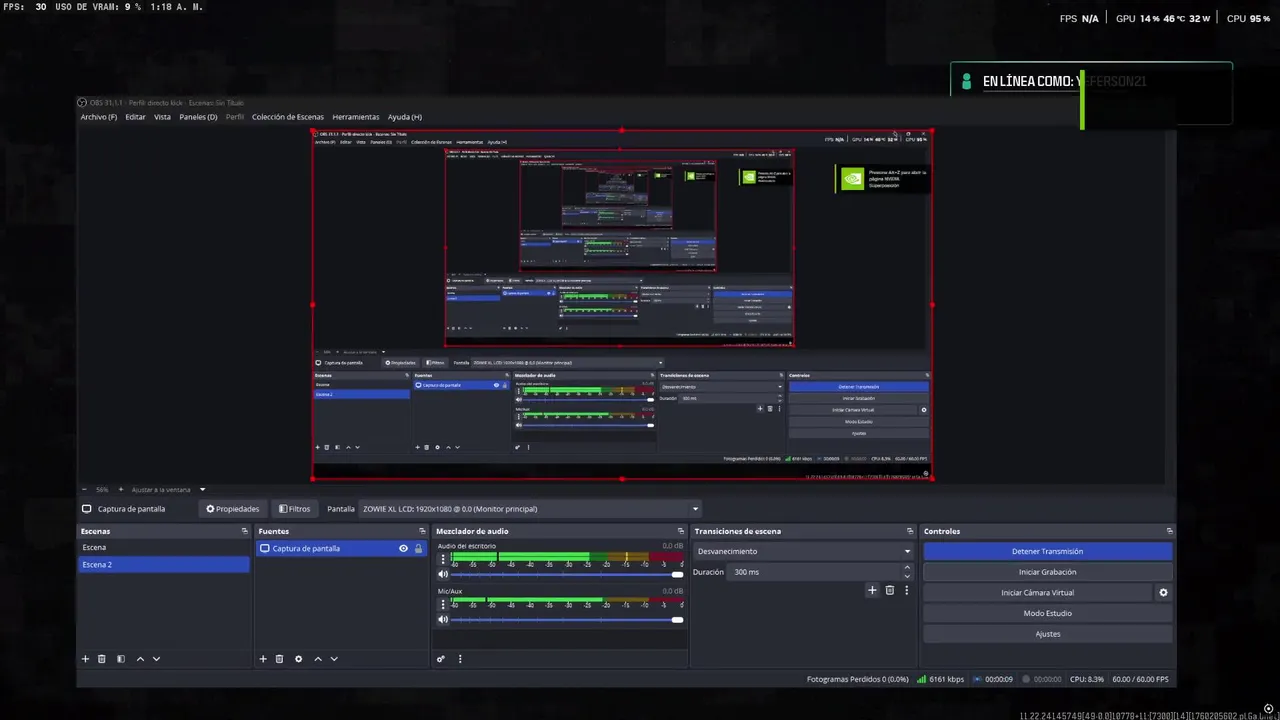
Task: Open transition properties three-dot menu
Action: click(x=907, y=590)
